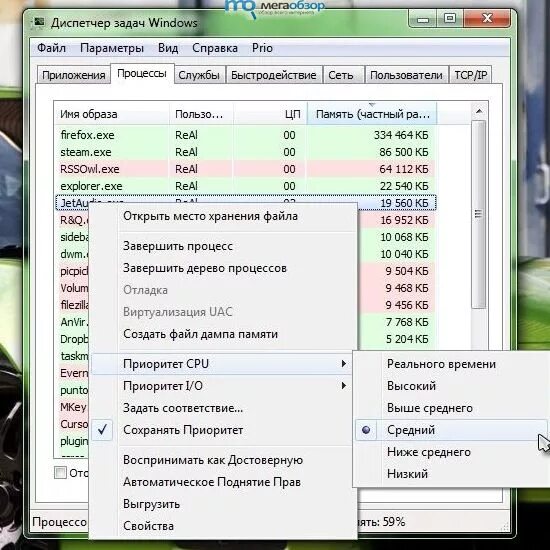Select the explorer.exe process row

[x=246, y=186]
